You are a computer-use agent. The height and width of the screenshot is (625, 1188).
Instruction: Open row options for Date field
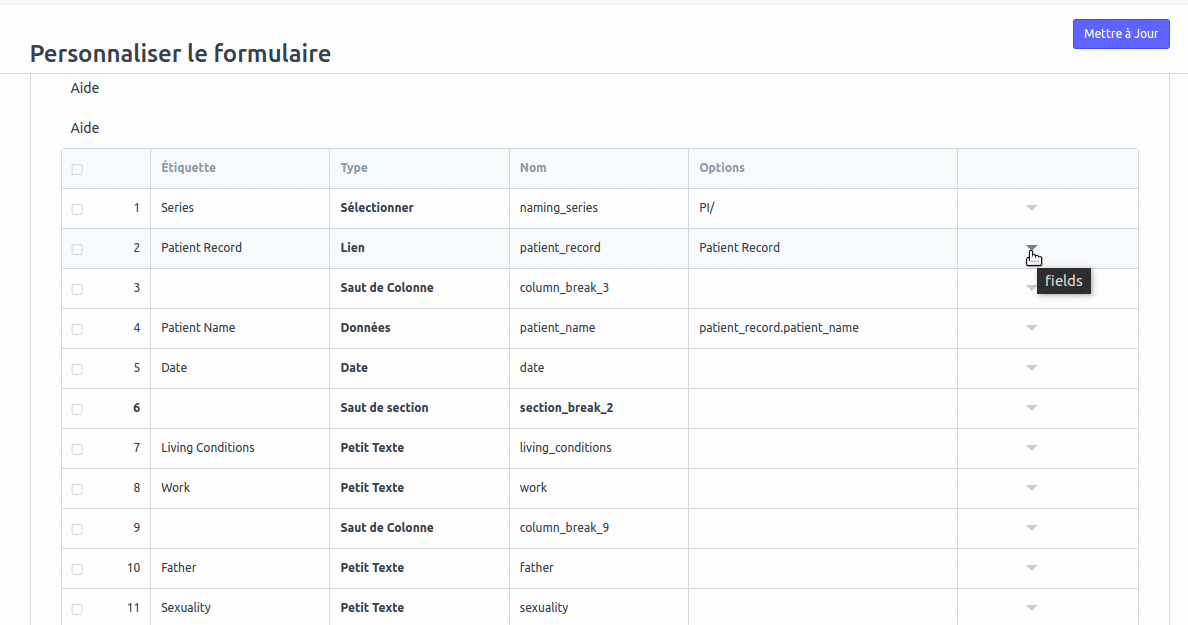[1031, 367]
